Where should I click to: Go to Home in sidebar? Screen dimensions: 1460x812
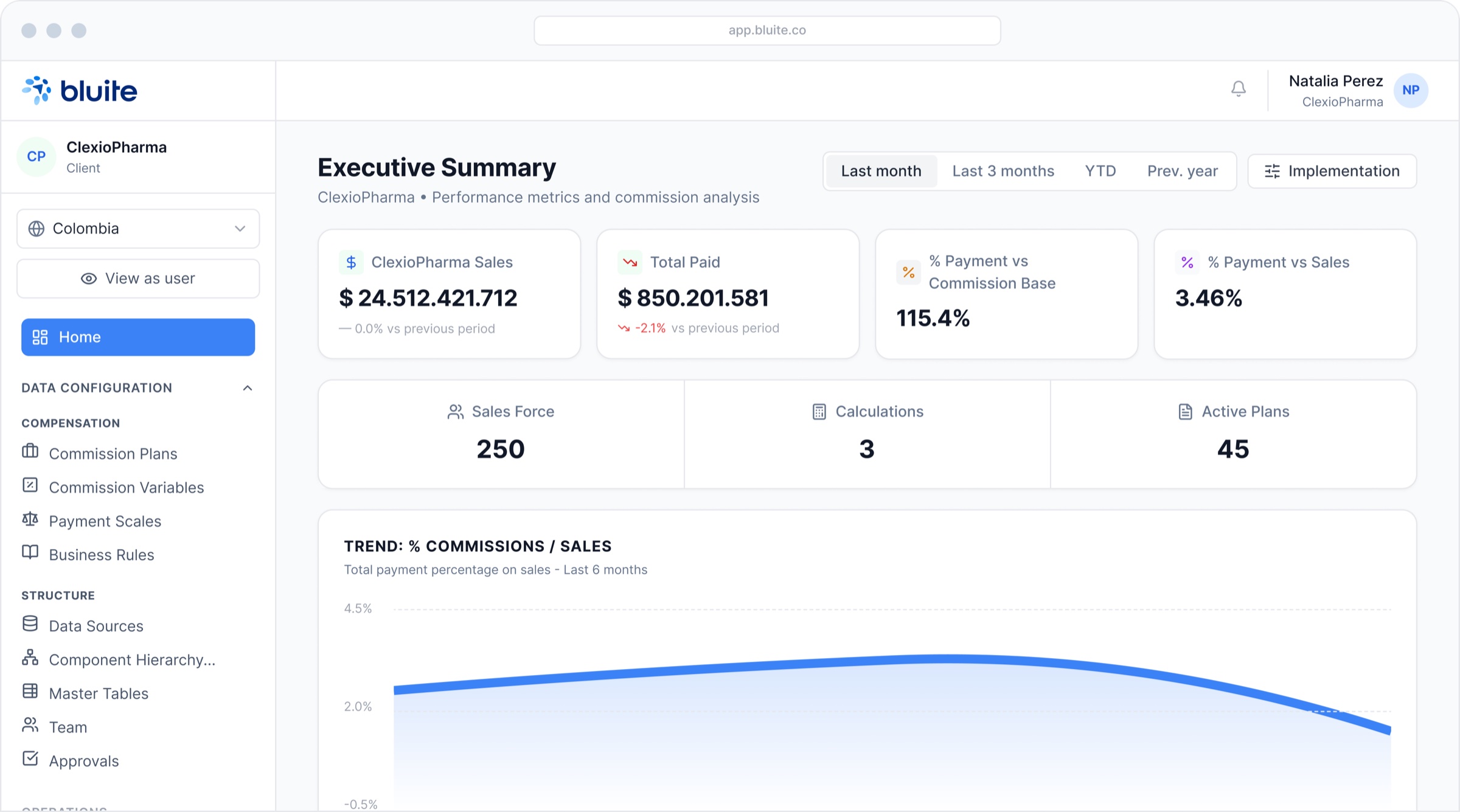click(x=138, y=338)
